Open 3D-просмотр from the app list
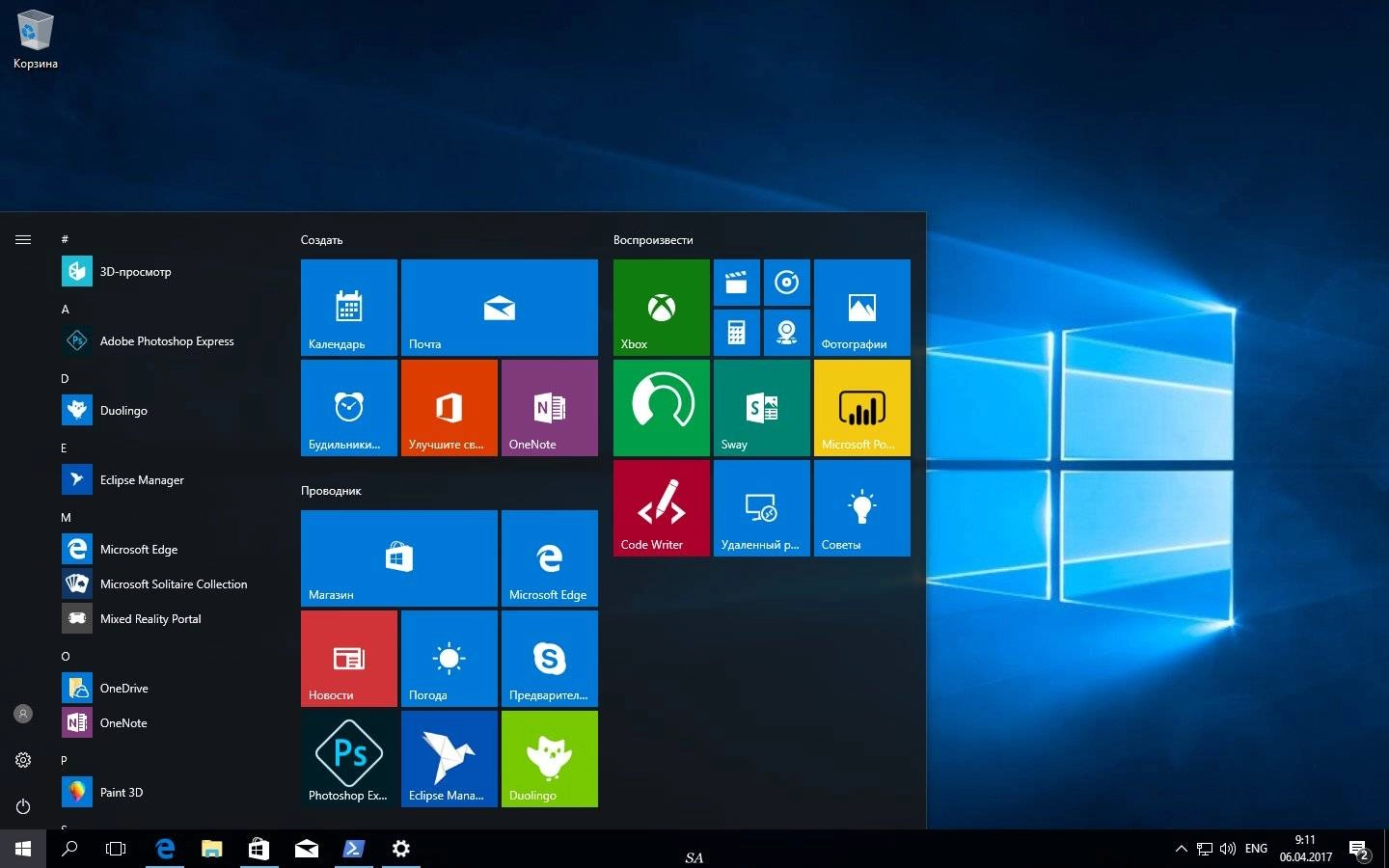 pos(168,272)
